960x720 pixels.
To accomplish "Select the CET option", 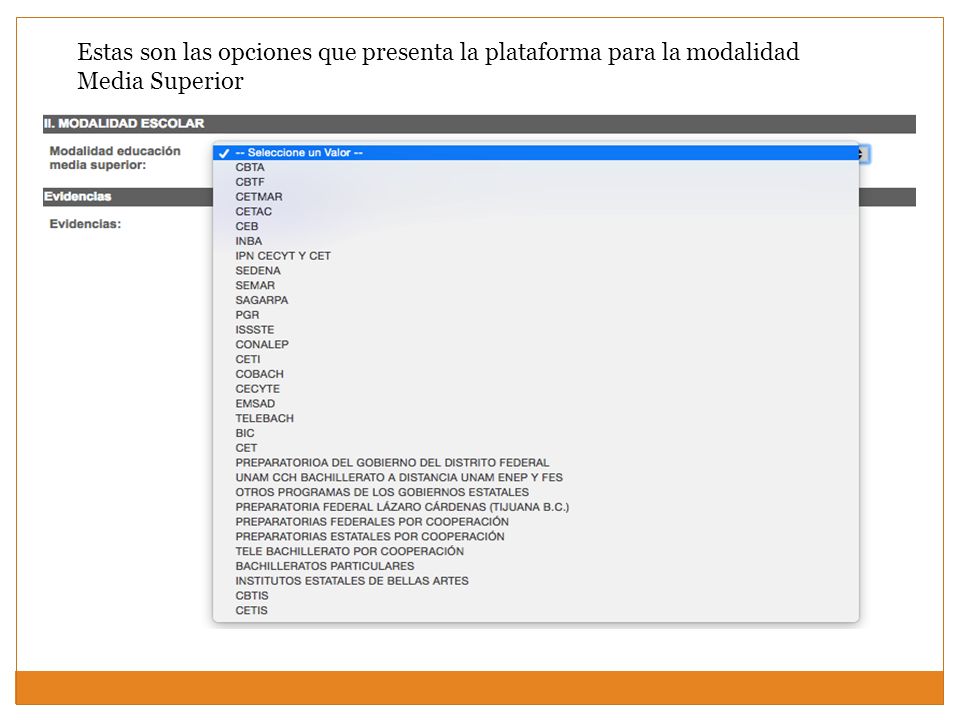I will [536, 448].
